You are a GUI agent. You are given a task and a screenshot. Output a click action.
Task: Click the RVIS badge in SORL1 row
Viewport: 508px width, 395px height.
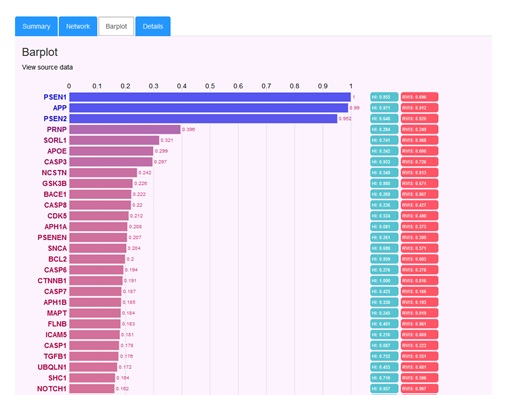[x=419, y=140]
